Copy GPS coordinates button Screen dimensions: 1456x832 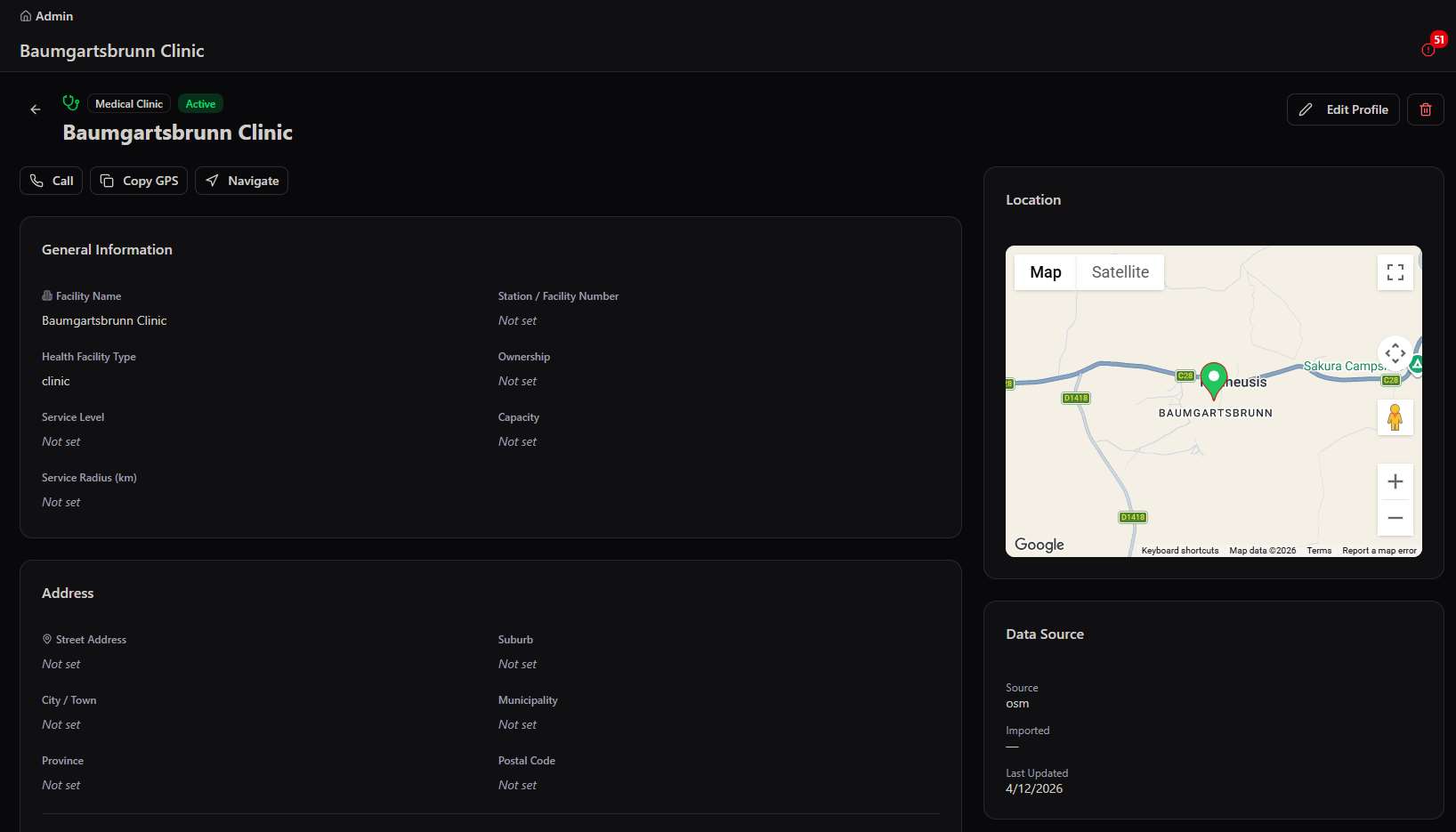[139, 181]
